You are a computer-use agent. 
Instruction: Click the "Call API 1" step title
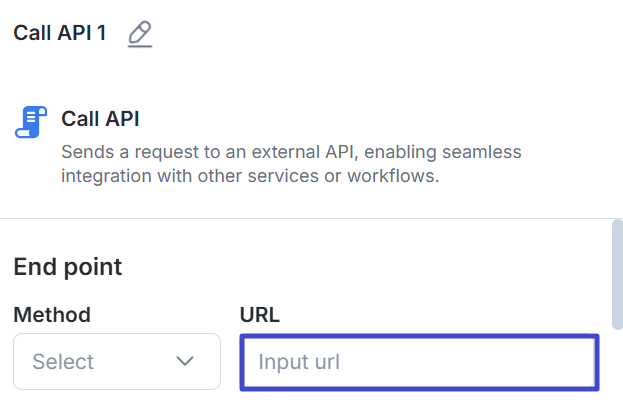pyautogui.click(x=60, y=33)
